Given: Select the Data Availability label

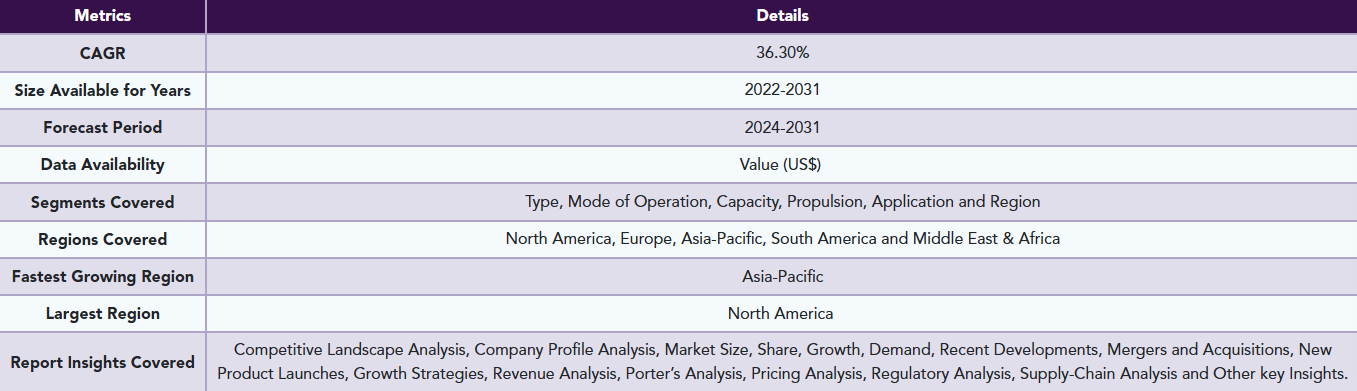Looking at the screenshot, I should click(103, 164).
